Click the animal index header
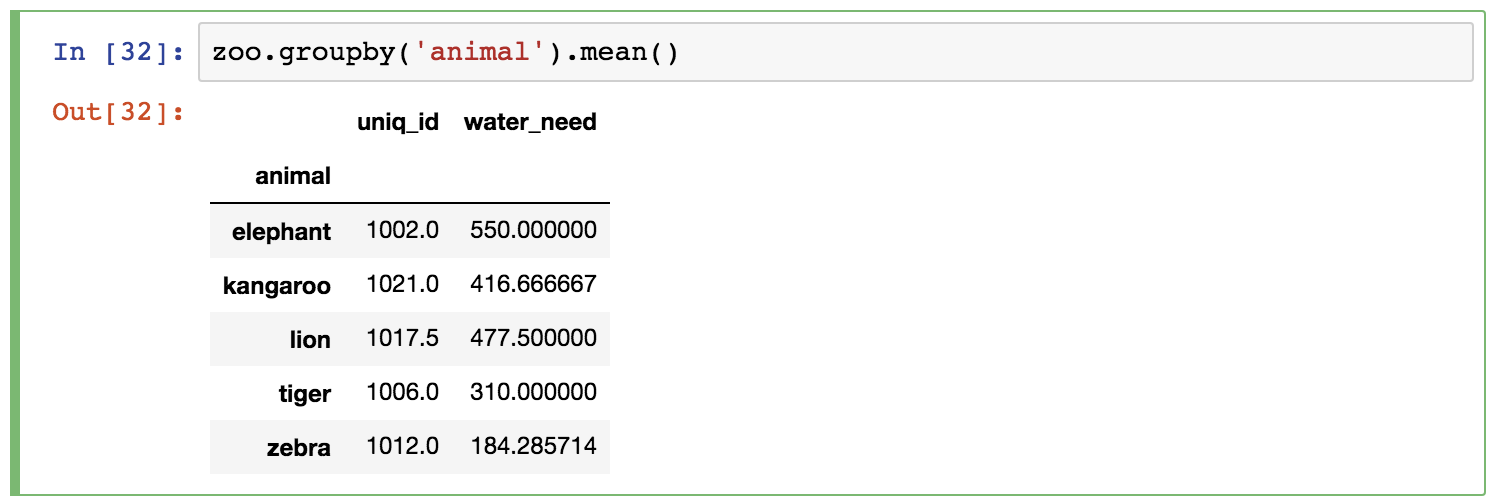 [x=293, y=177]
